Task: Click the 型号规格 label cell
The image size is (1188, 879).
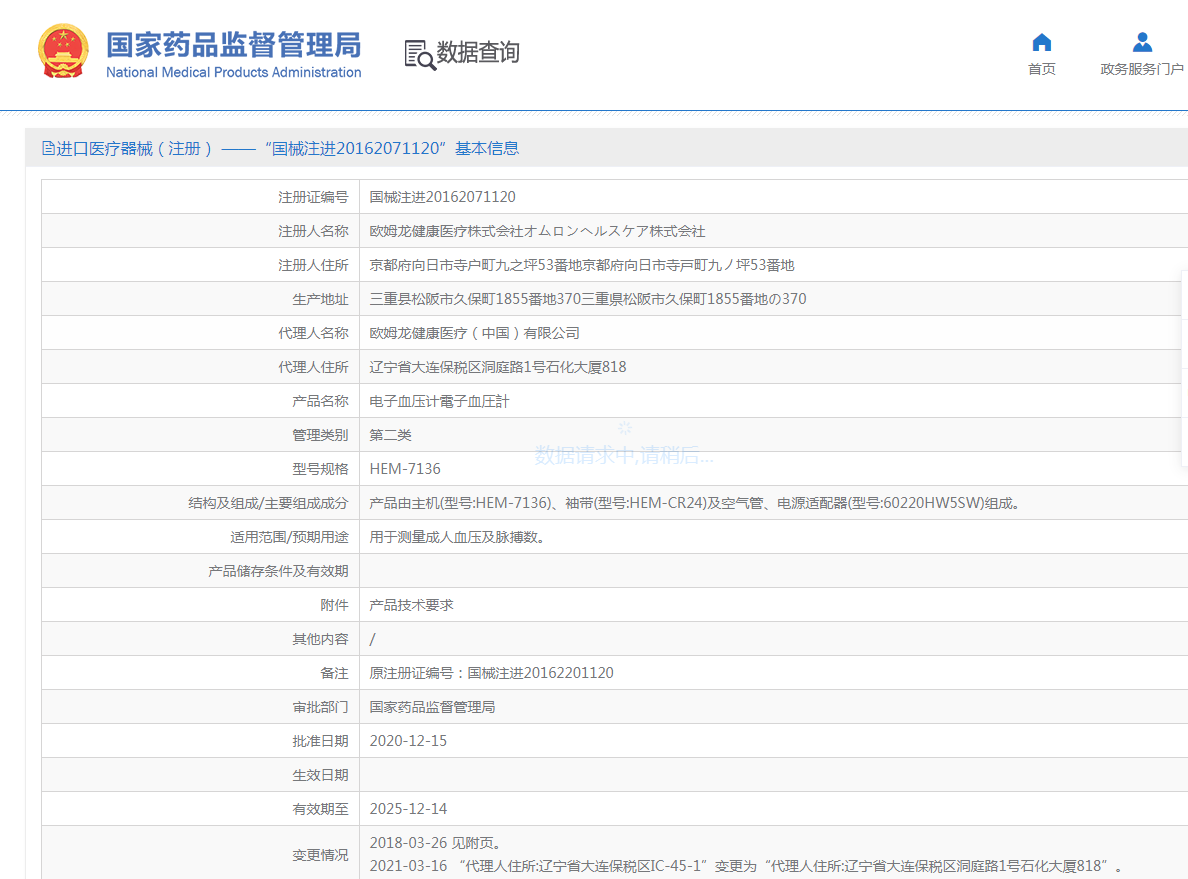Action: click(201, 469)
